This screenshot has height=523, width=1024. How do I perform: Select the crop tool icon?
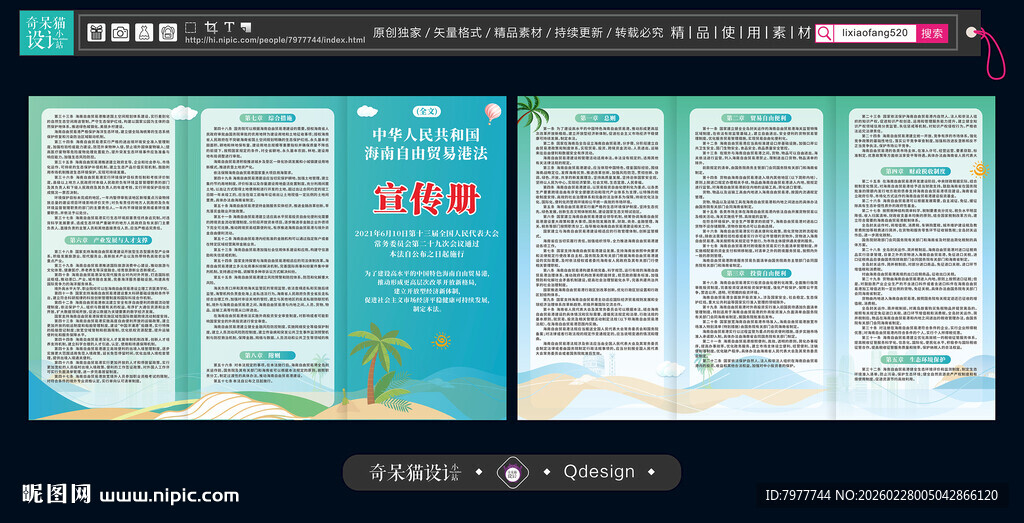[210, 27]
